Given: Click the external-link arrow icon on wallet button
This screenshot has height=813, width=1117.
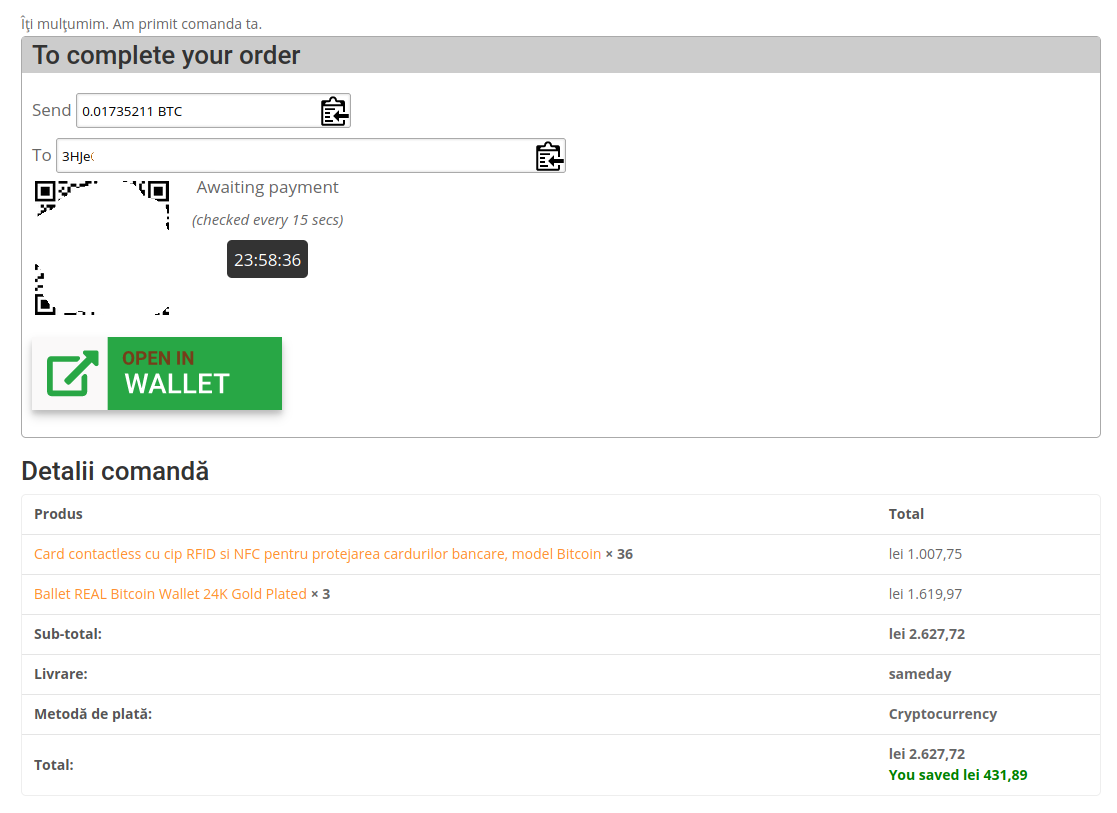Looking at the screenshot, I should click(x=71, y=373).
